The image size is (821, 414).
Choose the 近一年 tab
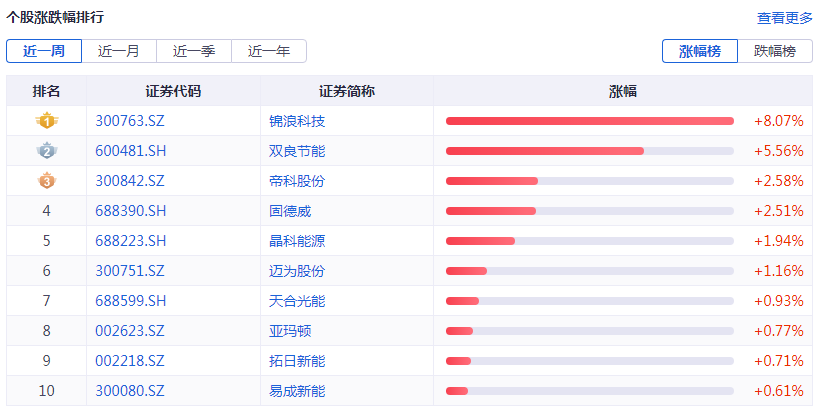(269, 51)
